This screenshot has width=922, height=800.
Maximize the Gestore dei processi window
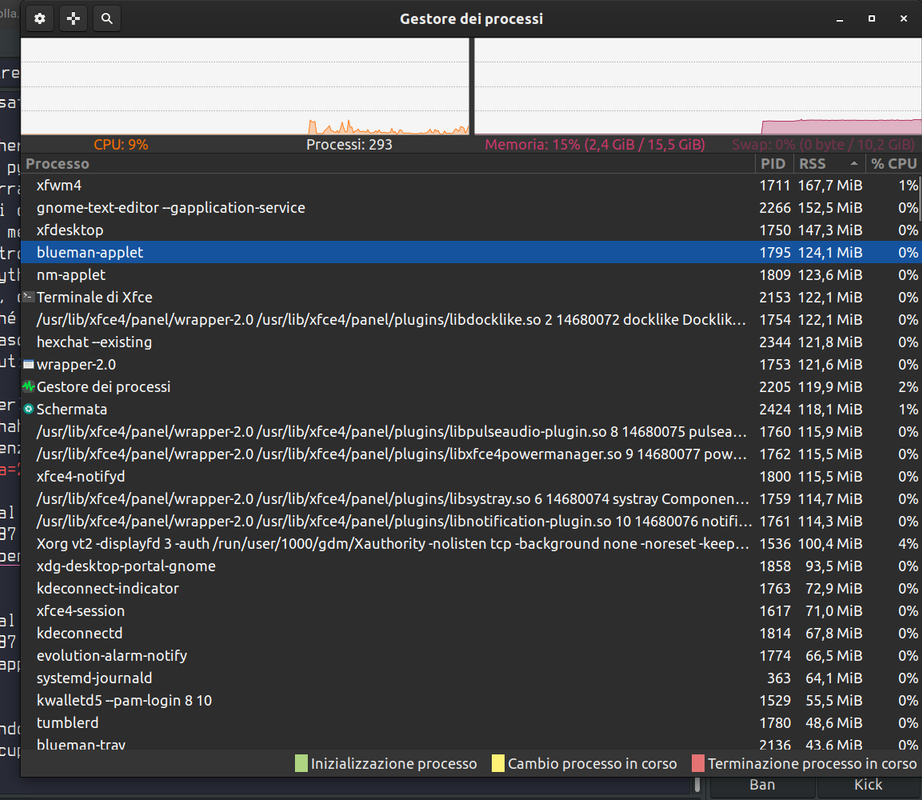click(871, 19)
